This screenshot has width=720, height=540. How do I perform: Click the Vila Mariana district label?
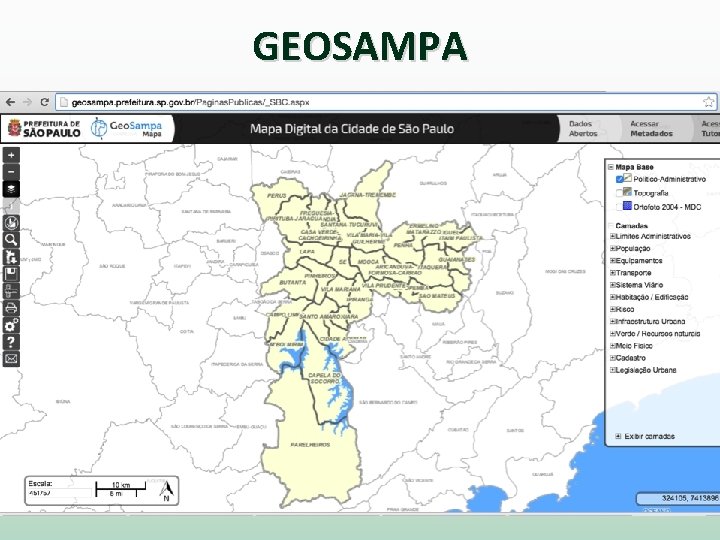tap(341, 289)
